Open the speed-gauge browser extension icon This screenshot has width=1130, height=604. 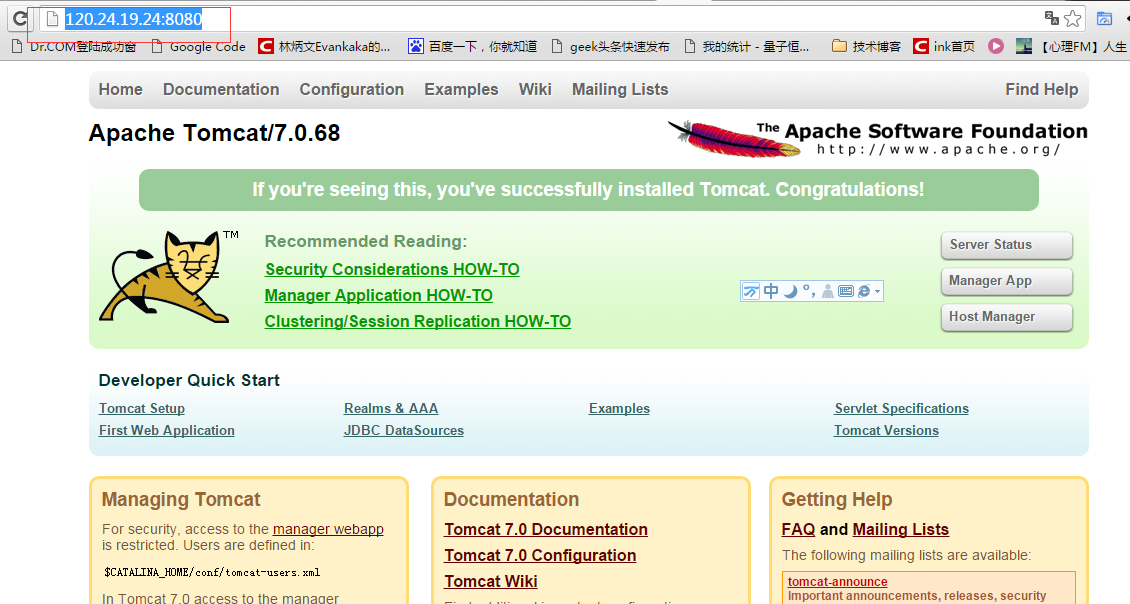pyautogui.click(x=1104, y=19)
